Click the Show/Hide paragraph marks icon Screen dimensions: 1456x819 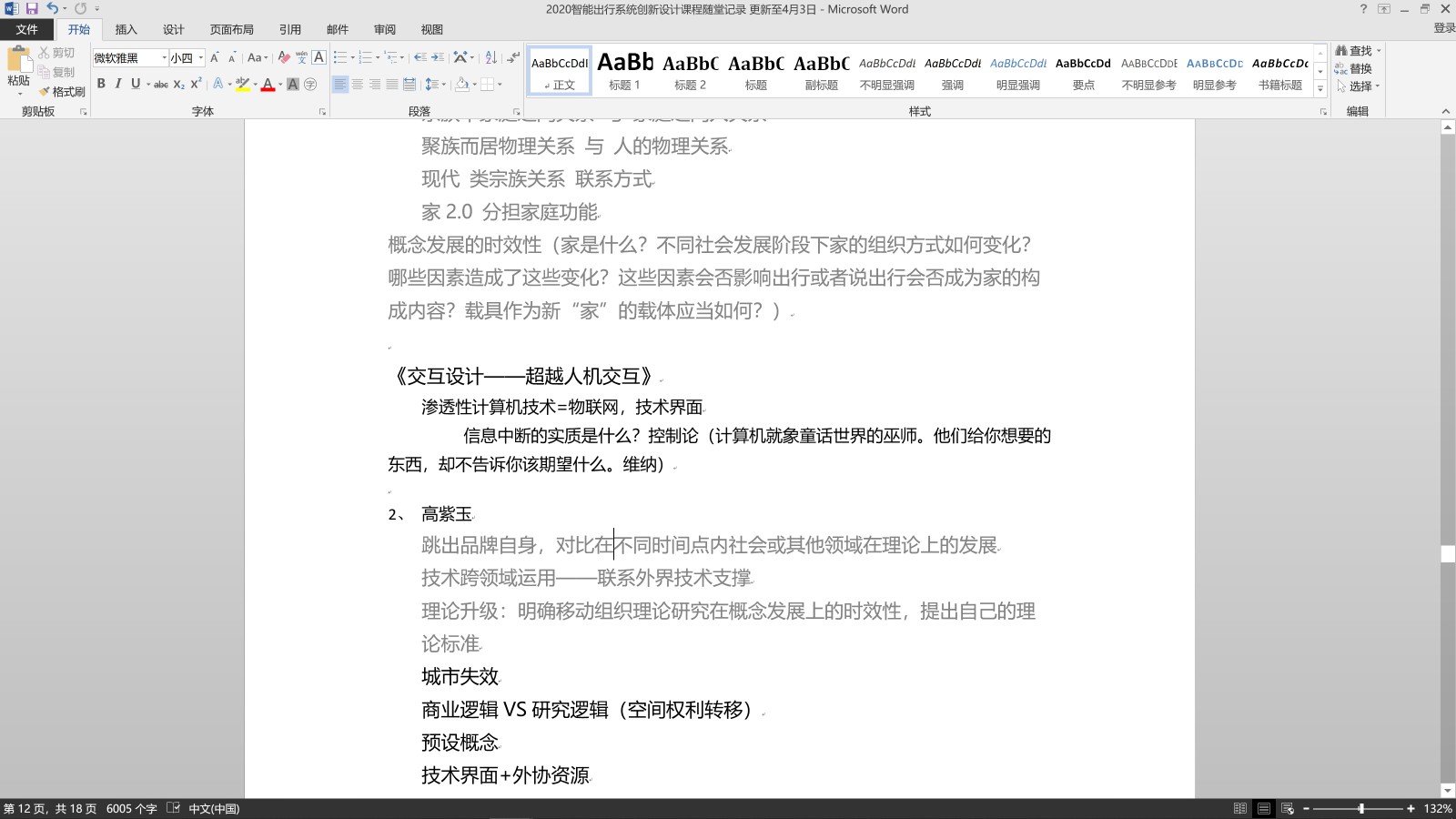click(513, 57)
